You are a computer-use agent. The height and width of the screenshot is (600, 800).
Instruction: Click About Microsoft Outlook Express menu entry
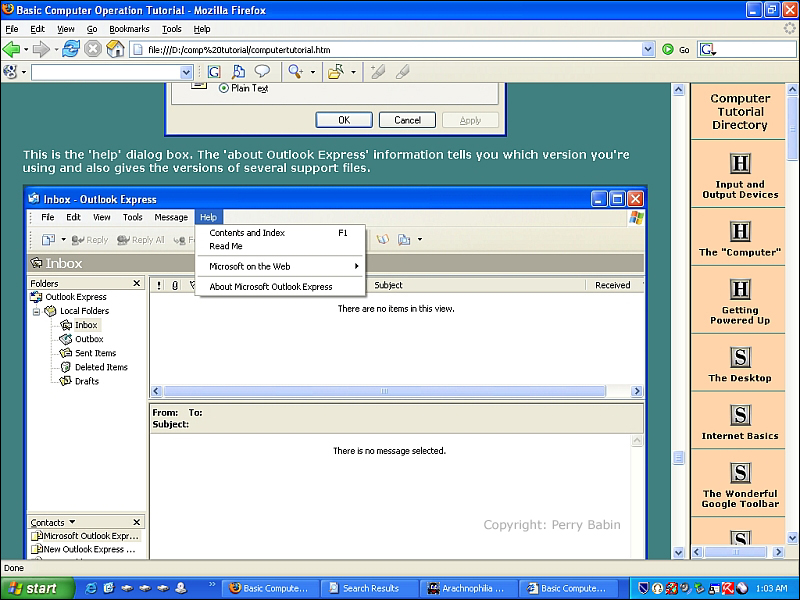pos(271,287)
